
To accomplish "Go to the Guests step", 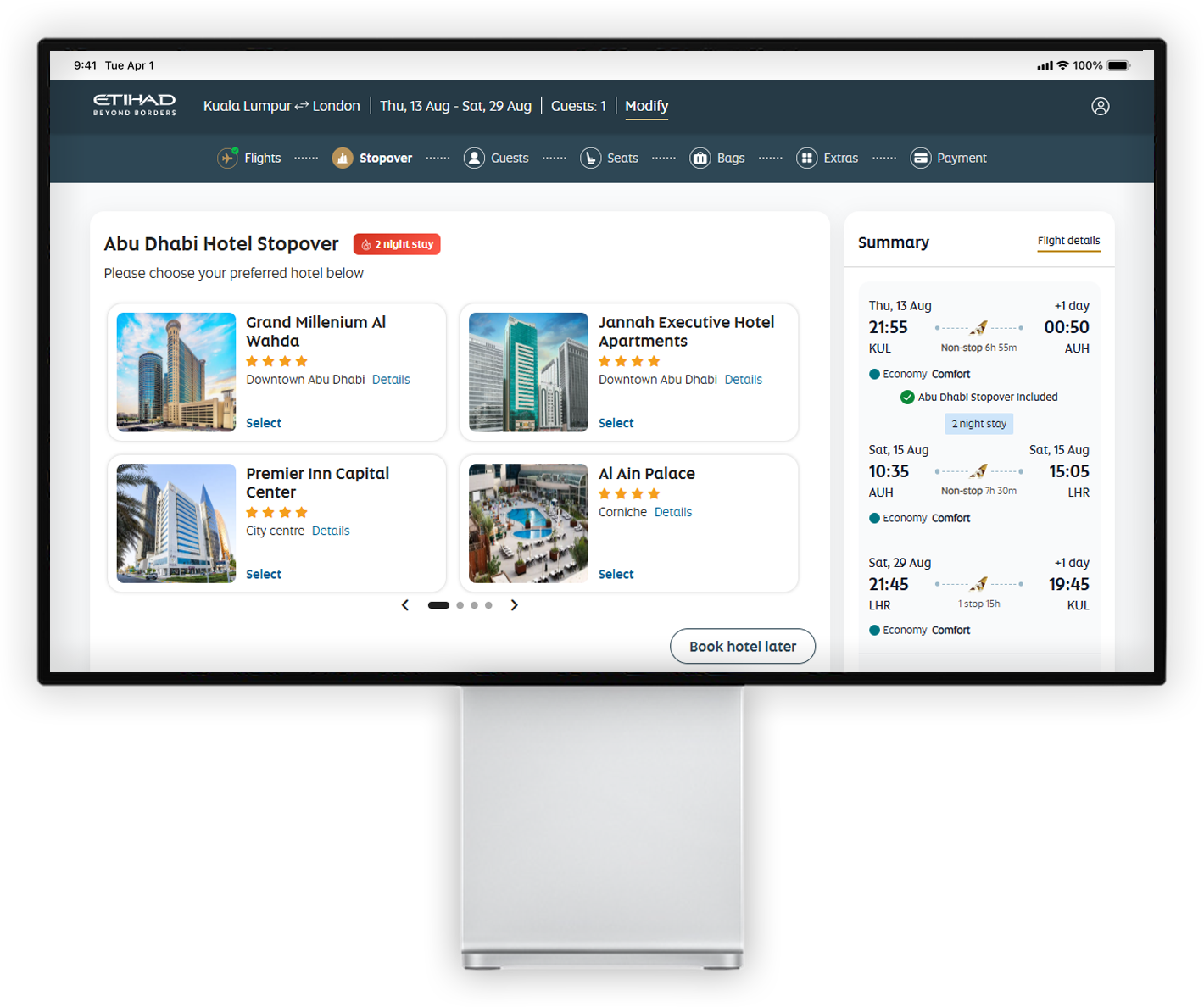I will click(496, 158).
